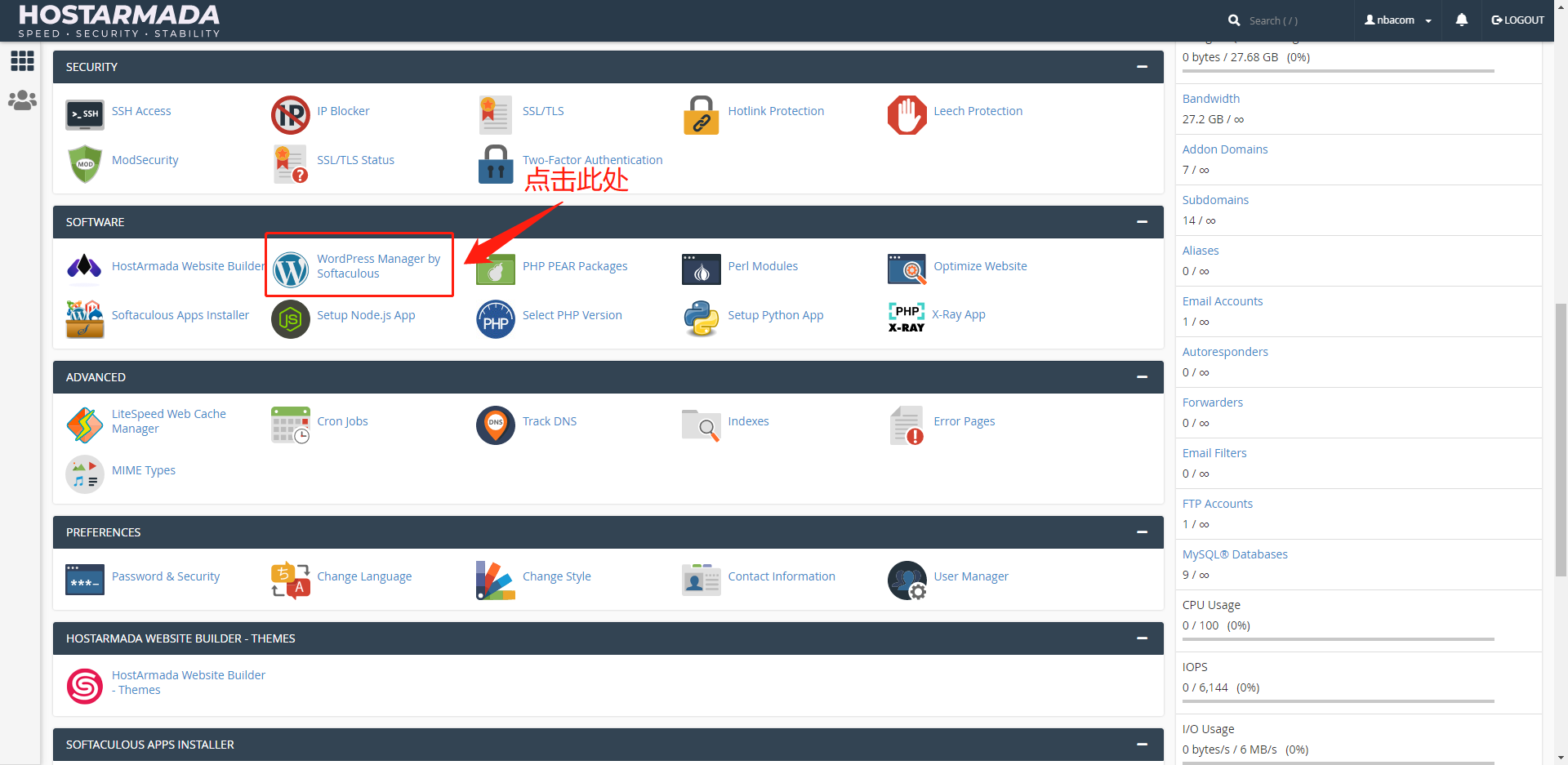The image size is (1568, 765).
Task: Collapse the Preferences section
Action: tap(1143, 532)
